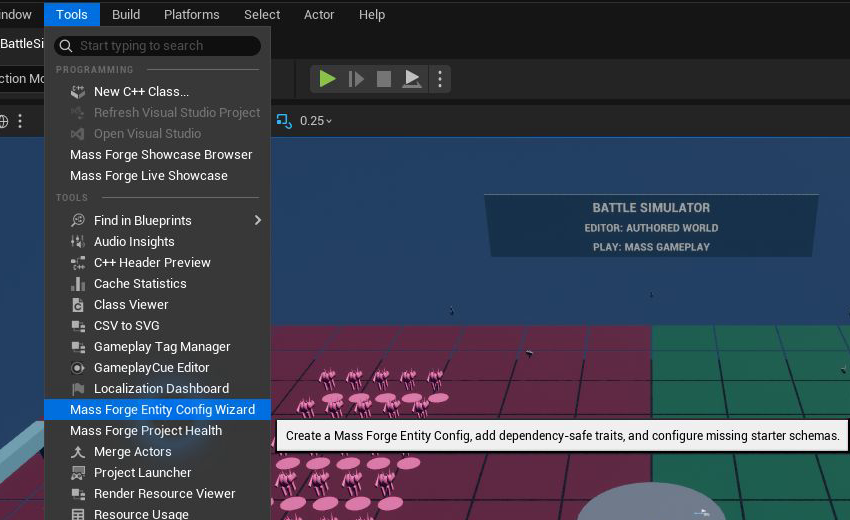This screenshot has width=850, height=520.
Task: Open the Select menu
Action: coord(262,15)
